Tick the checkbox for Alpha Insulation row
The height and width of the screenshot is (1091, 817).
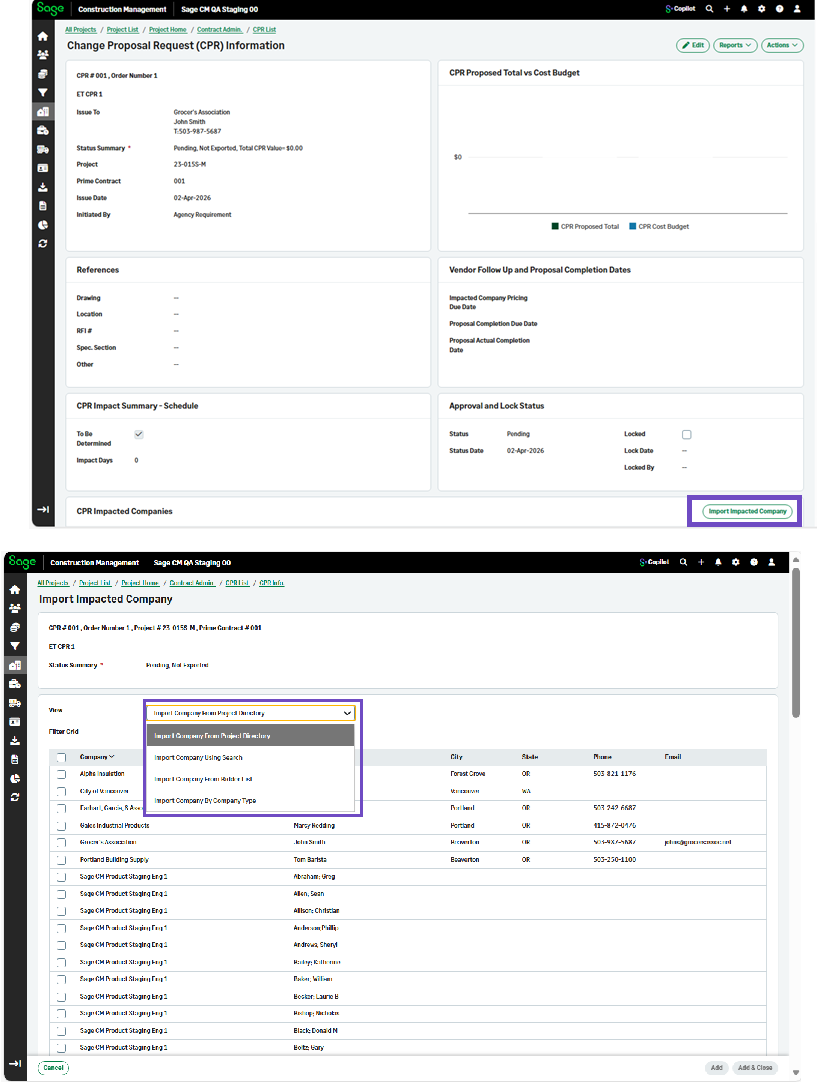(62, 773)
